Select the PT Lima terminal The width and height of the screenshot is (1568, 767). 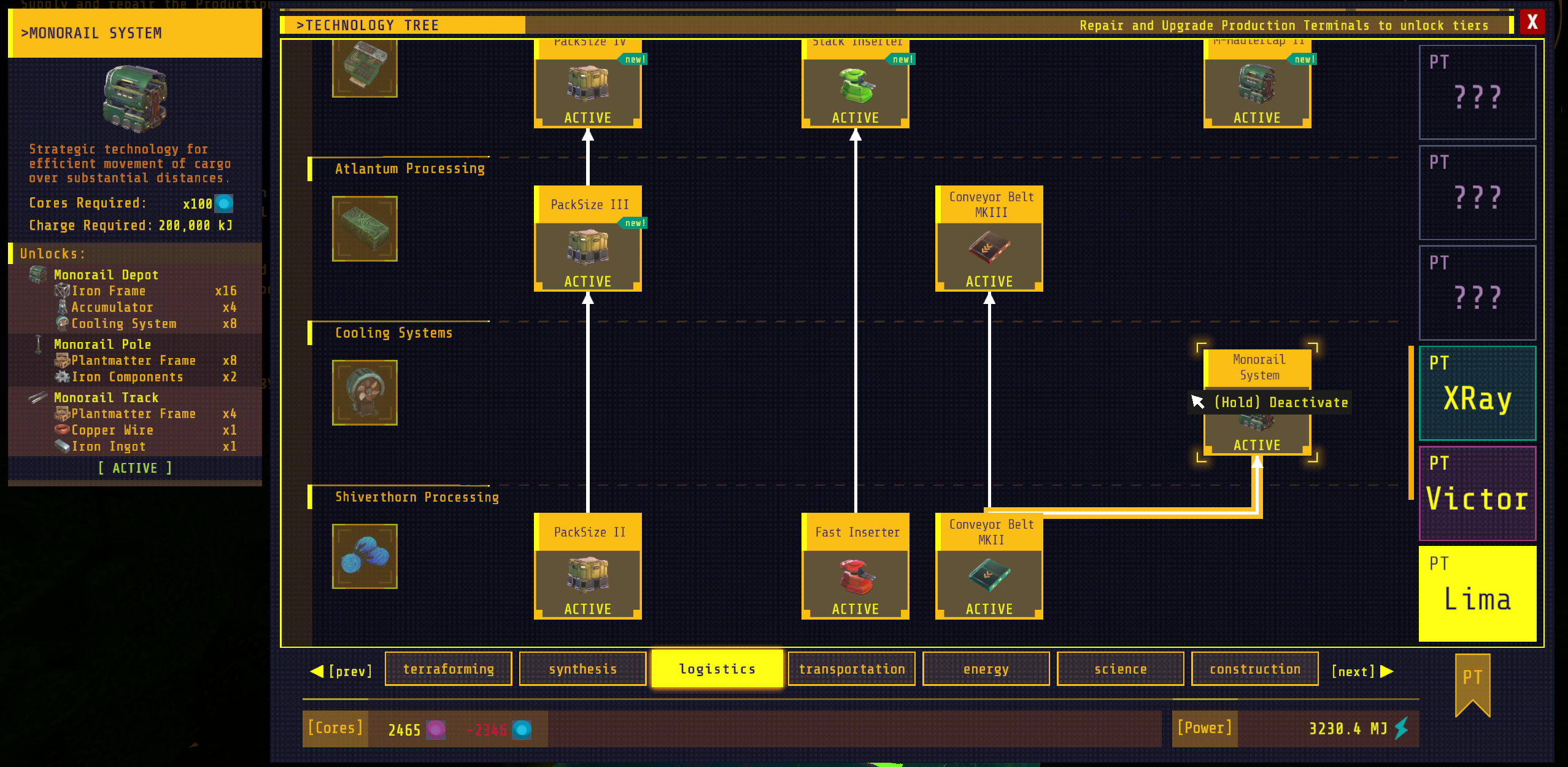pos(1477,591)
